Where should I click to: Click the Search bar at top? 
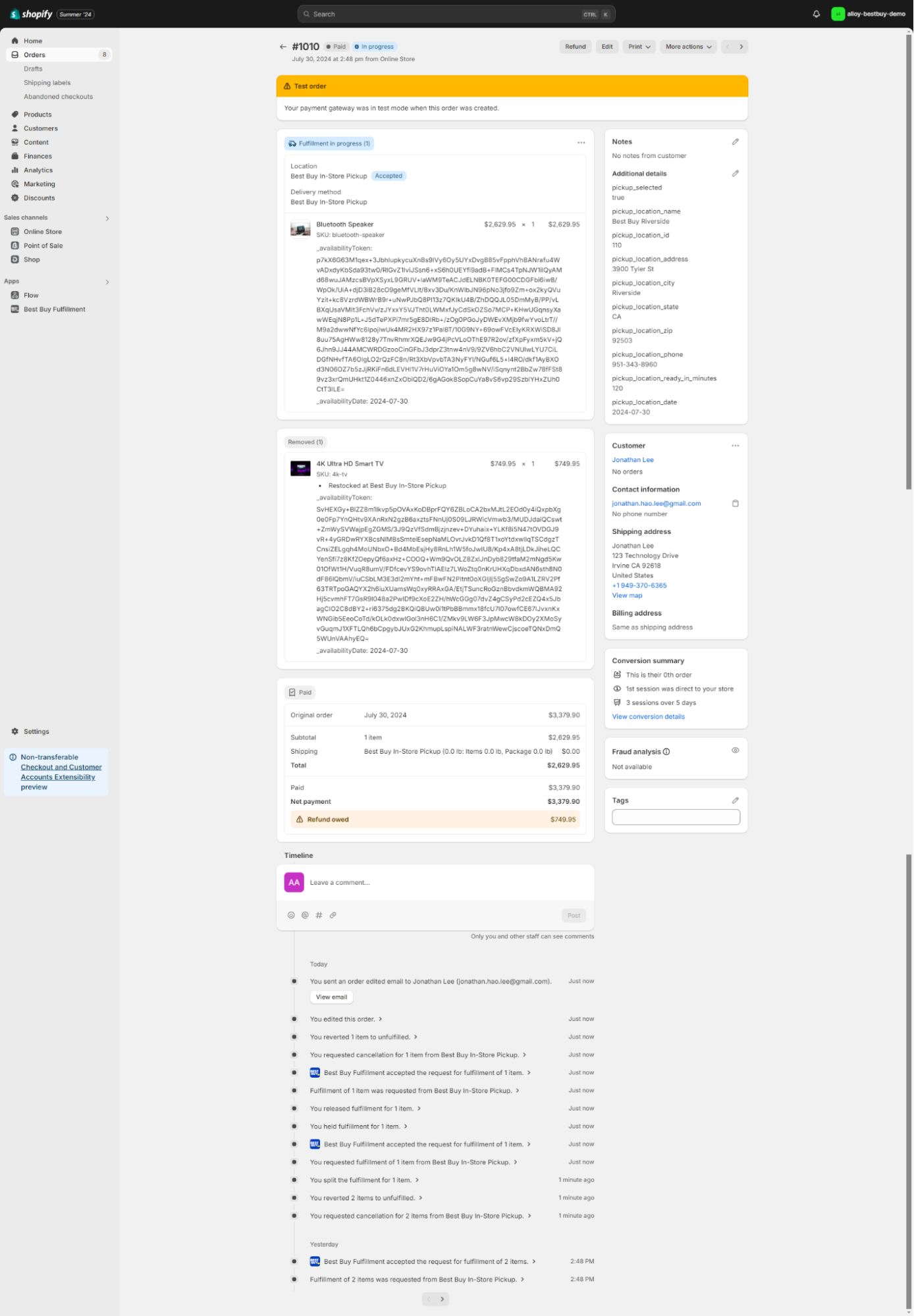coord(456,14)
